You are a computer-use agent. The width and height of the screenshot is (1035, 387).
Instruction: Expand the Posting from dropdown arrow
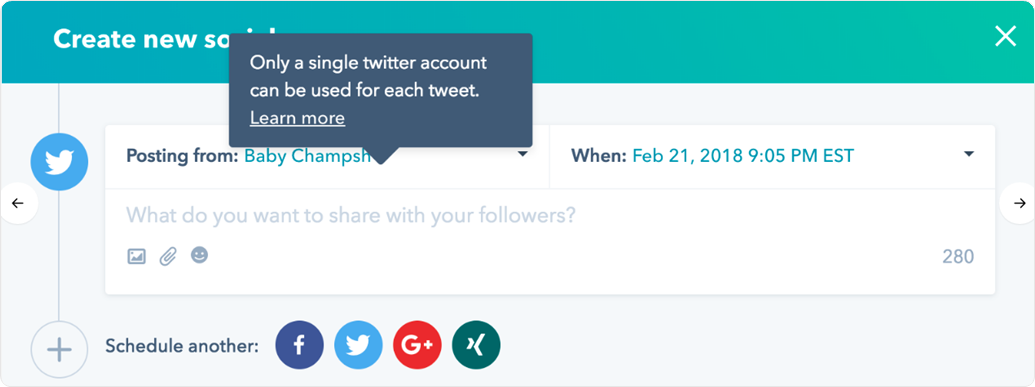[x=522, y=154]
